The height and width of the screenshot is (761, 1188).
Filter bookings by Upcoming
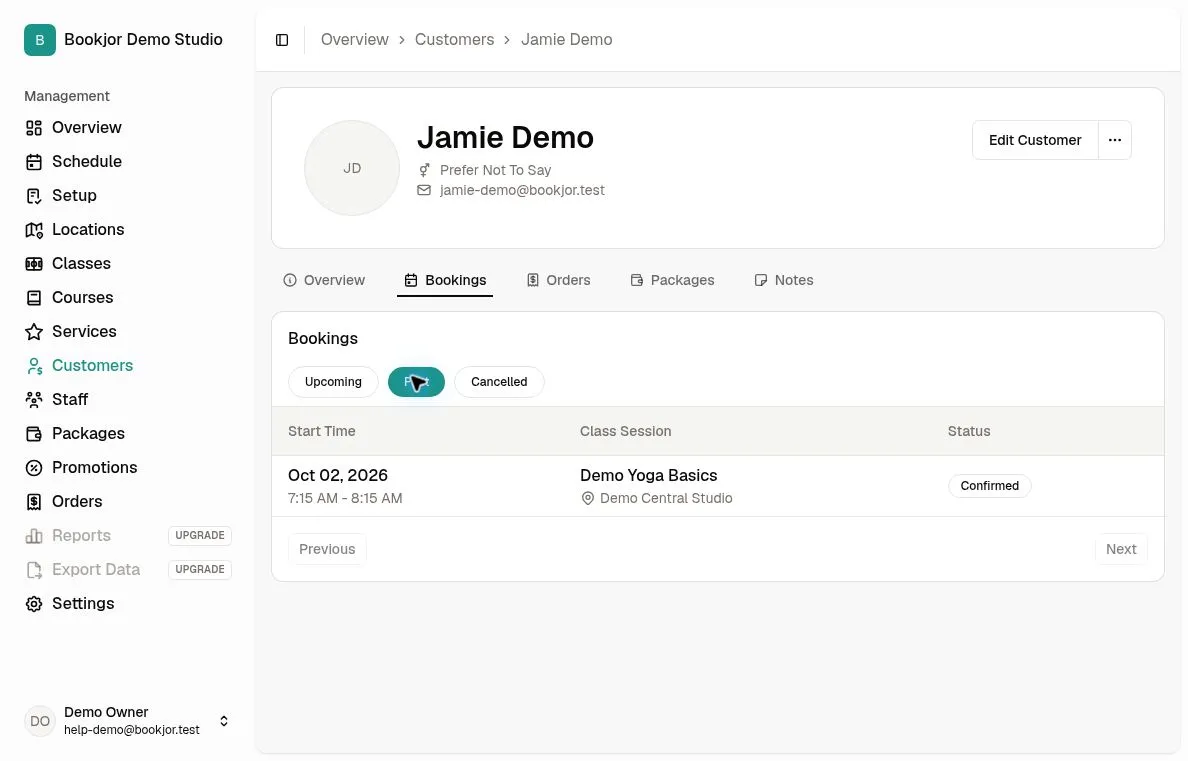(333, 382)
